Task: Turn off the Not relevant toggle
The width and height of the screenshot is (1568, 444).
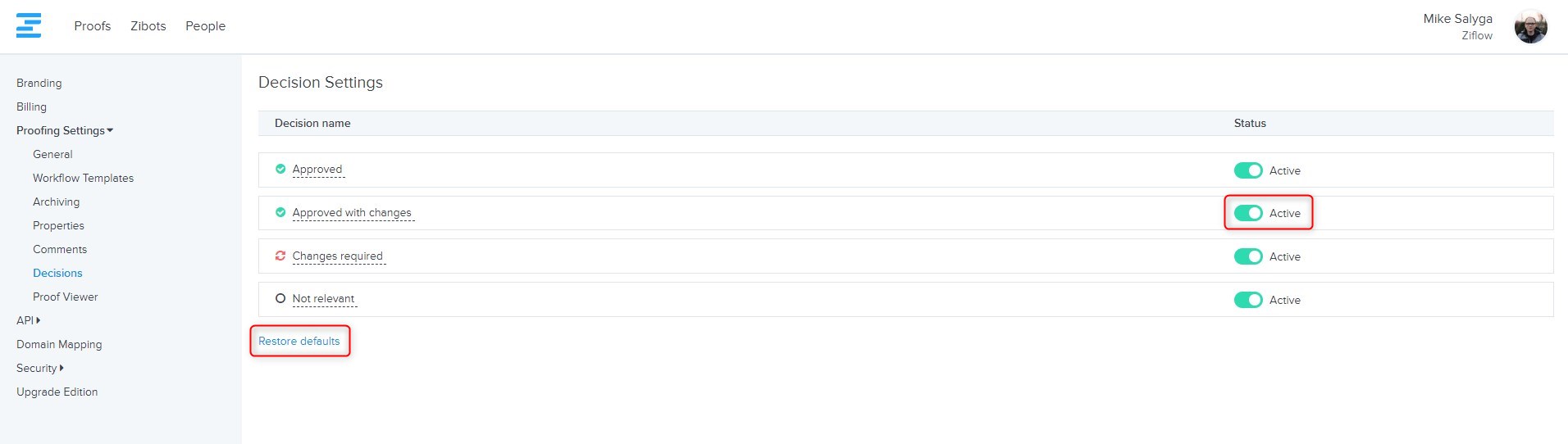Action: [1248, 300]
